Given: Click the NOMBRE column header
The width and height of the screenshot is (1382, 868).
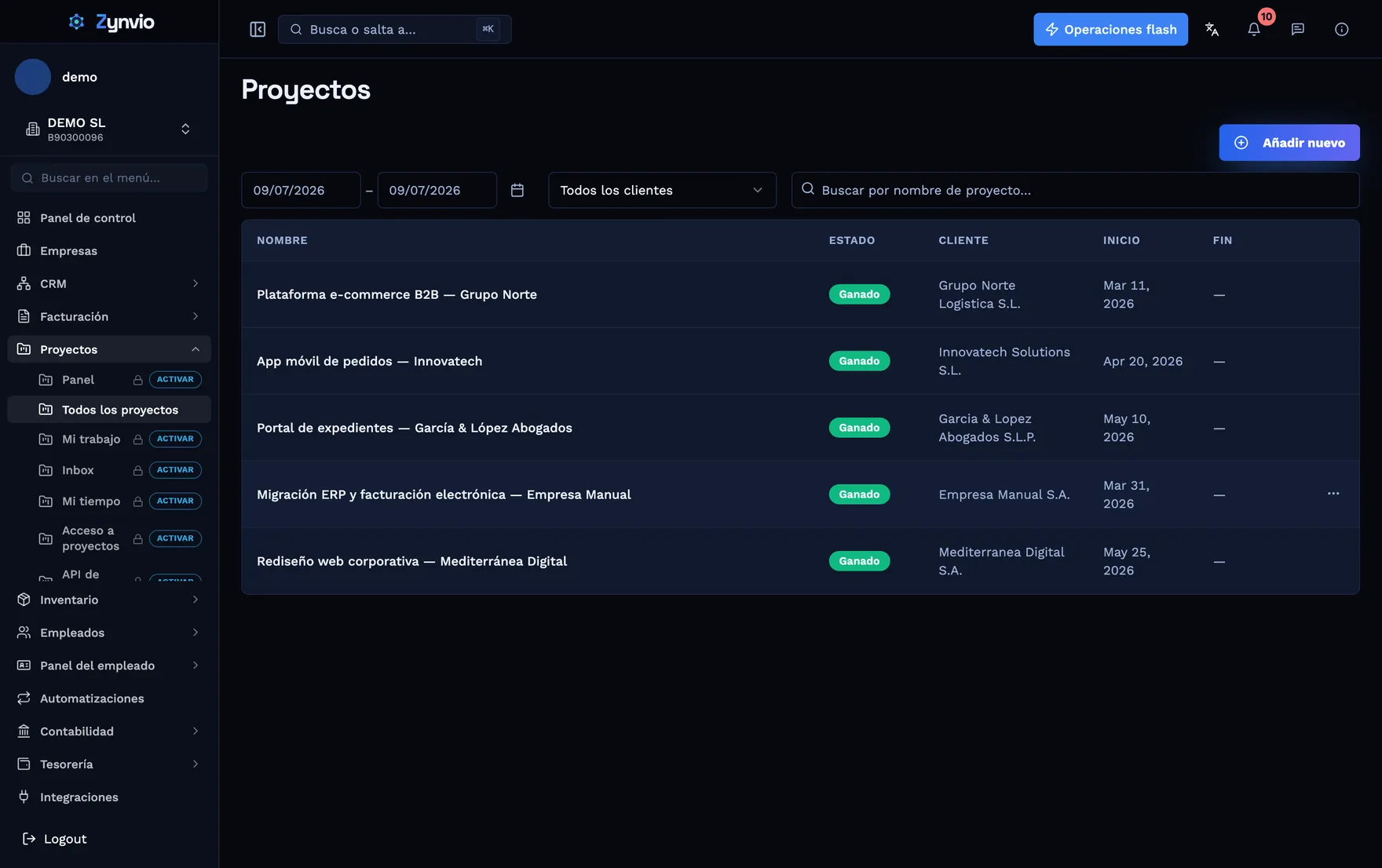Looking at the screenshot, I should [282, 240].
